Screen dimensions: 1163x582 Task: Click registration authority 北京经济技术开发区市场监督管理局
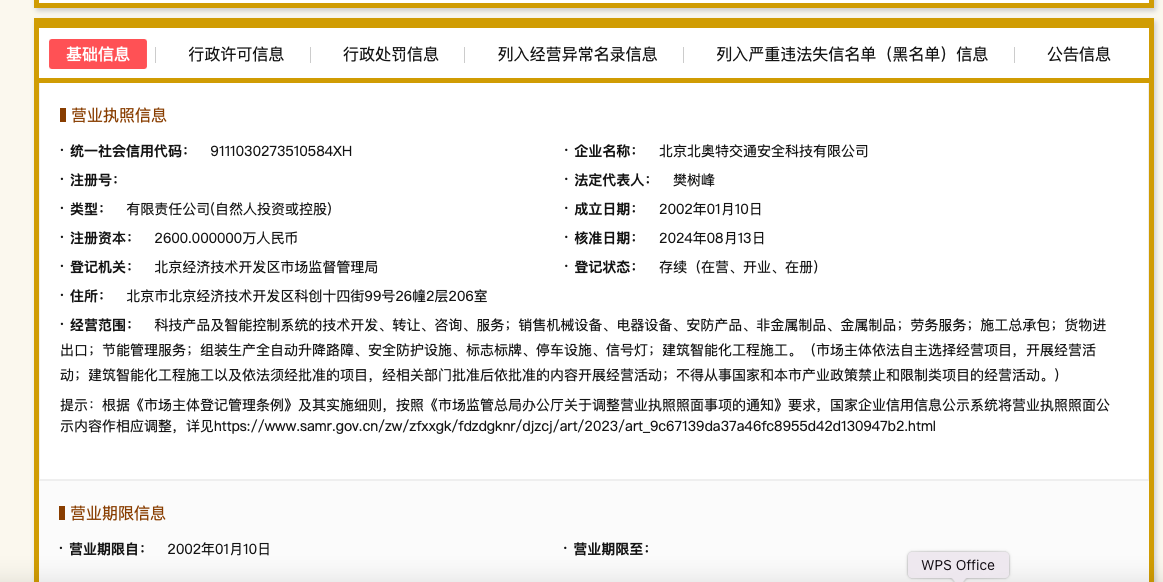266,268
